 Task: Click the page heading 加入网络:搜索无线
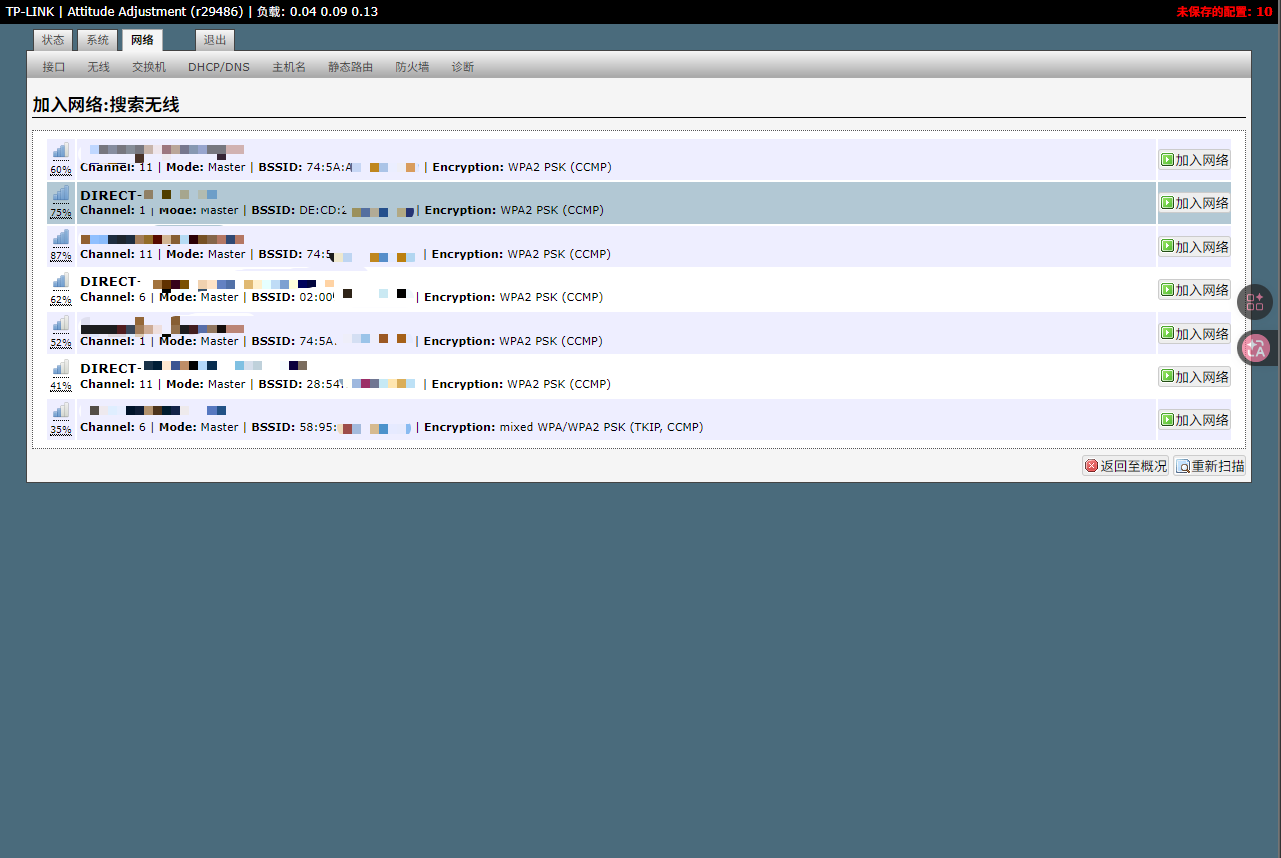[x=106, y=105]
